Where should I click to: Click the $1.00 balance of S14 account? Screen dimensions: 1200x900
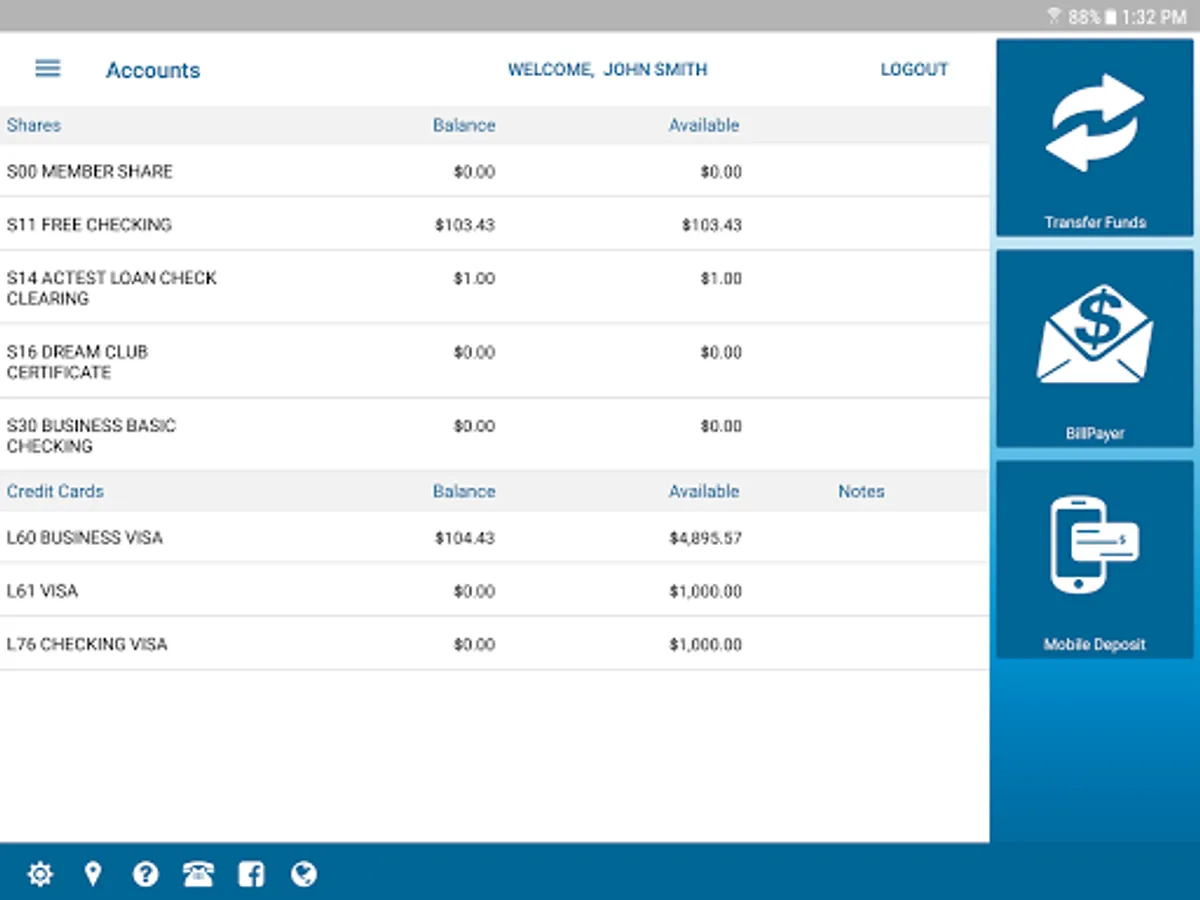(474, 278)
